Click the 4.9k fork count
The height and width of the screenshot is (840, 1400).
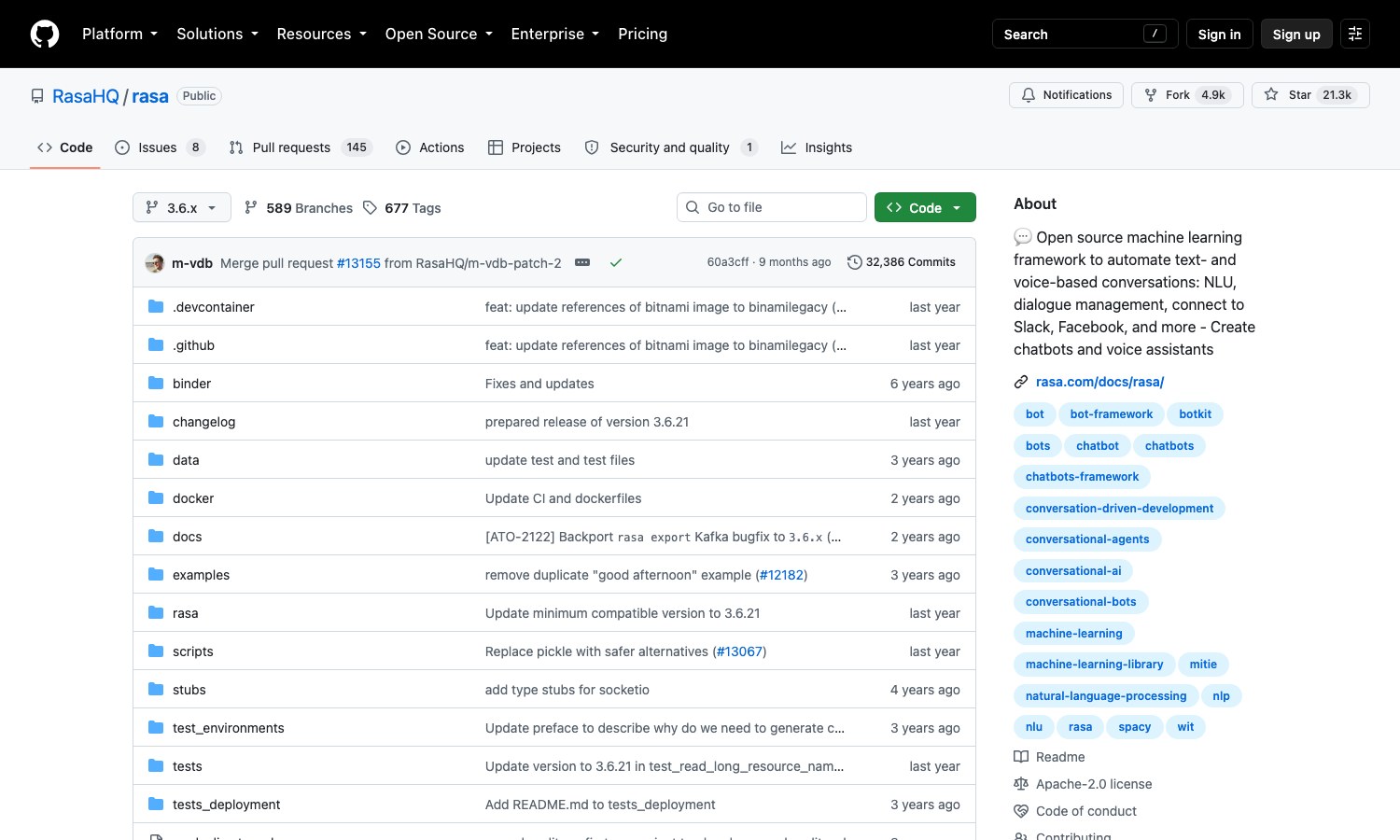pos(1213,95)
